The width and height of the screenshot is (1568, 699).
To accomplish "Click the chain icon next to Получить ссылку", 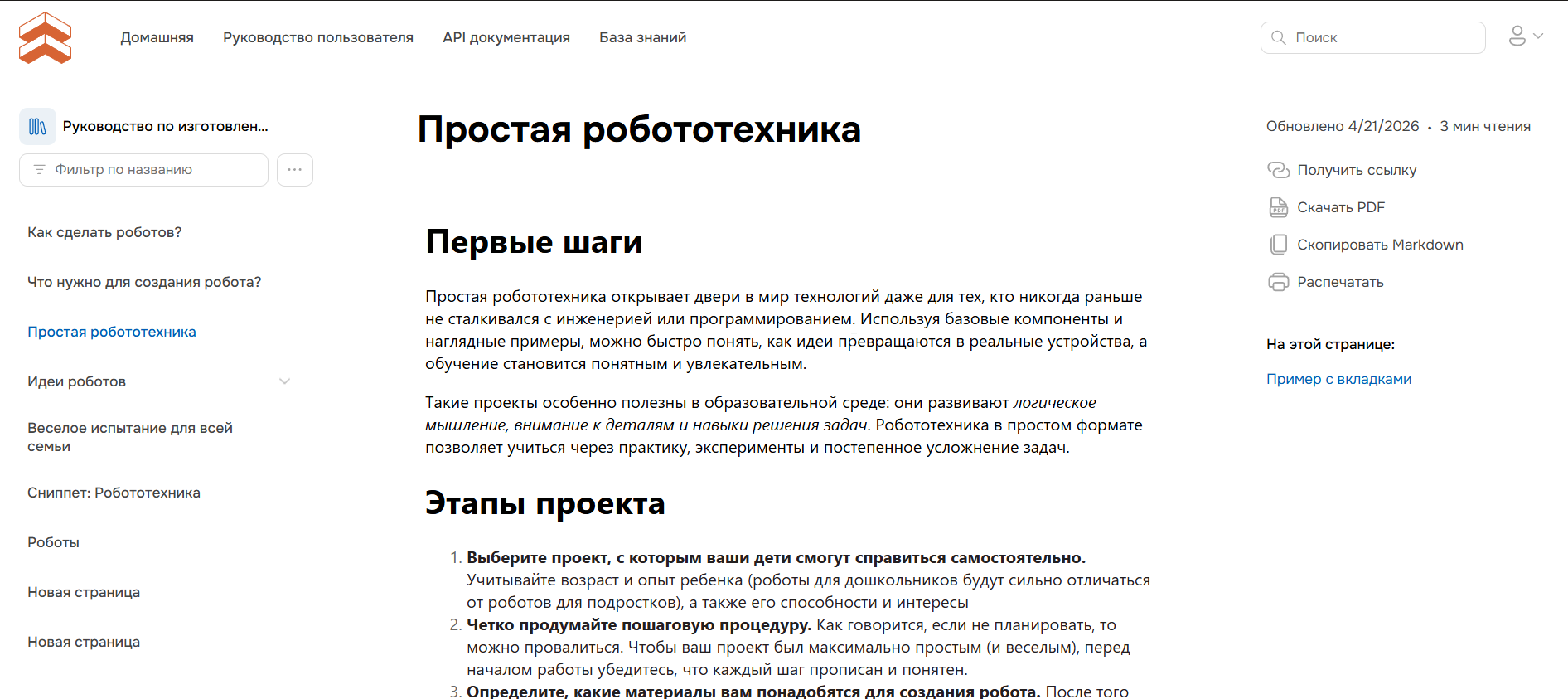I will [x=1278, y=170].
